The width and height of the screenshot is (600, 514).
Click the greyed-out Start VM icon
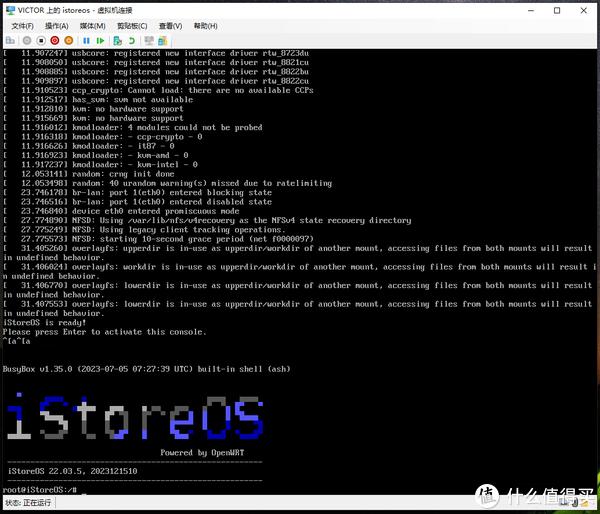coord(27,41)
